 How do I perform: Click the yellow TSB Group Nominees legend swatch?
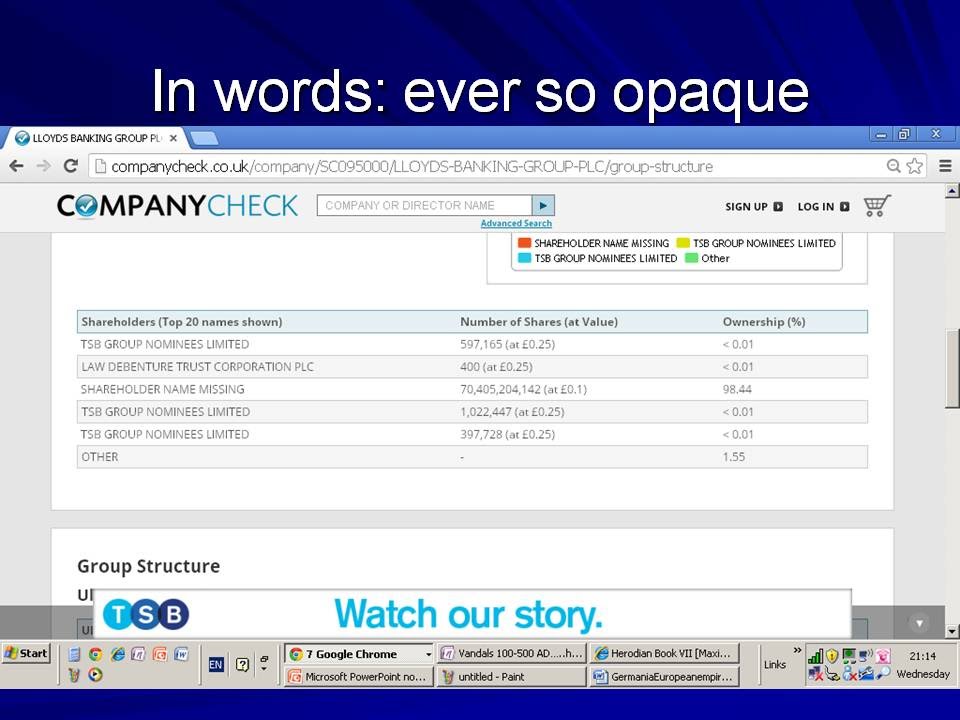click(683, 243)
